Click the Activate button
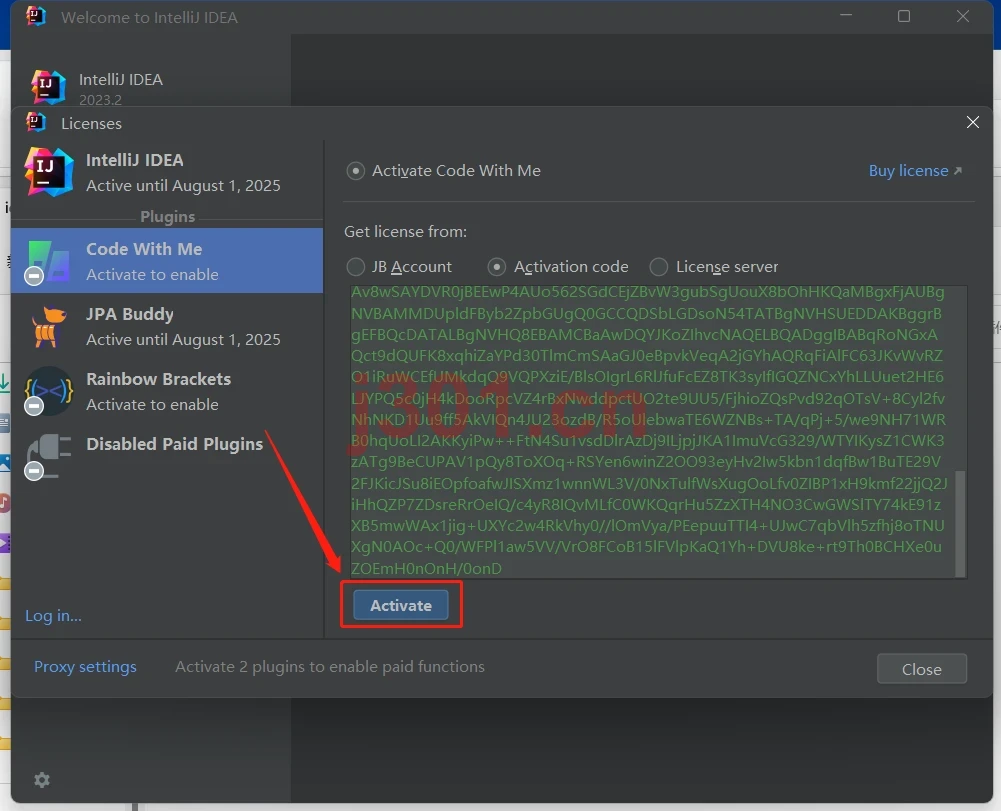Image resolution: width=1001 pixels, height=811 pixels. (x=401, y=605)
